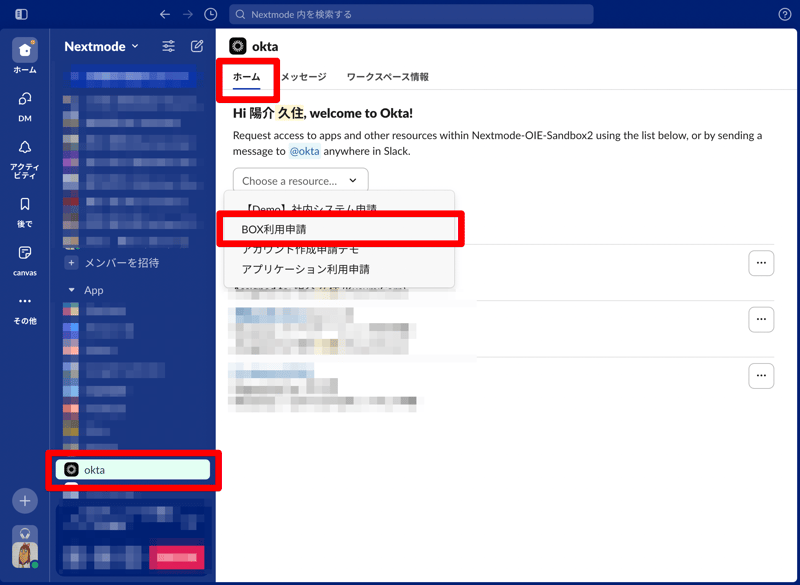Toggle the sidebar panel icon
Viewport: 800px width, 585px height.
pyautogui.click(x=21, y=14)
